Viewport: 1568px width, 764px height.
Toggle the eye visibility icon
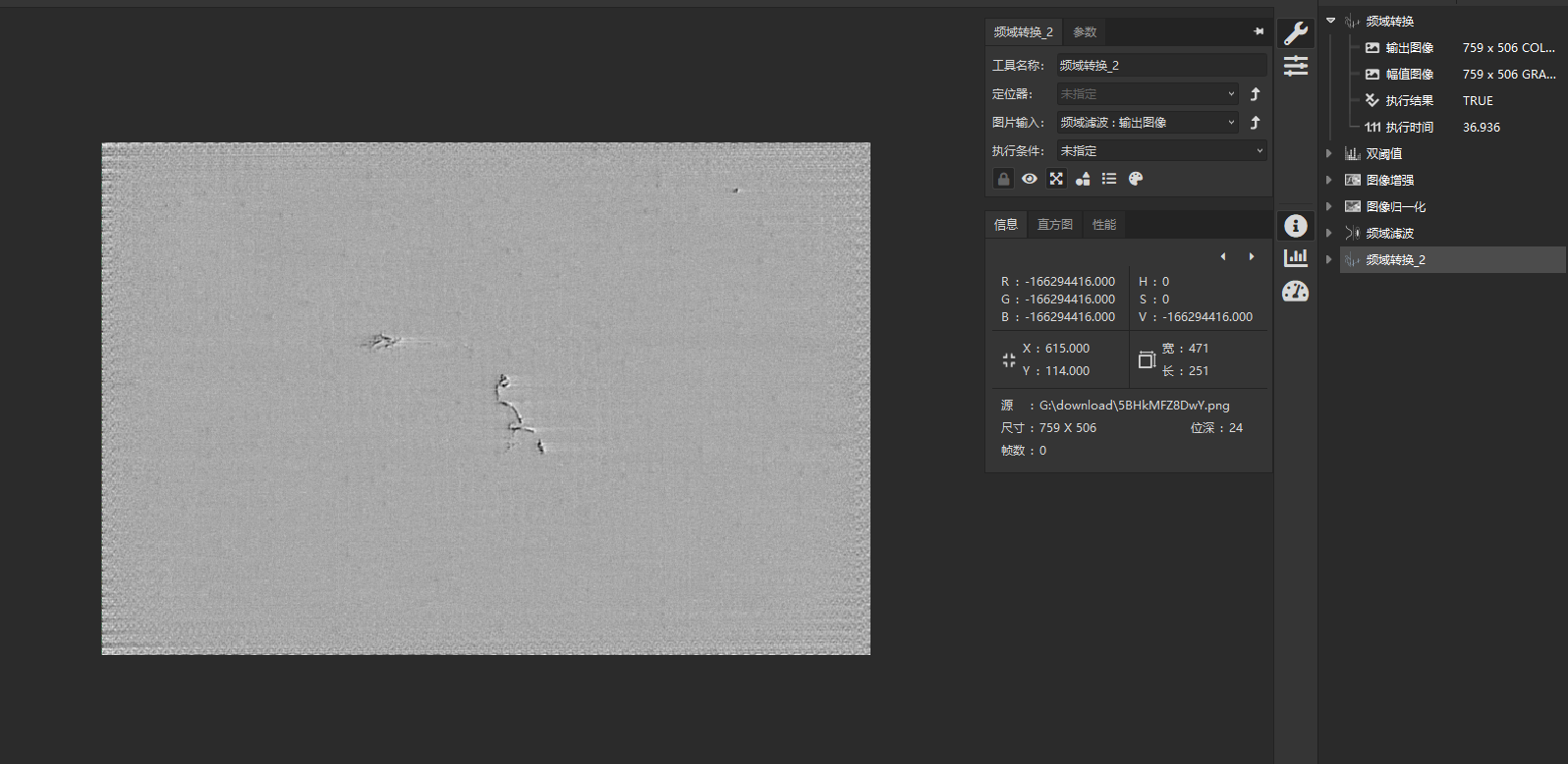(x=1030, y=179)
